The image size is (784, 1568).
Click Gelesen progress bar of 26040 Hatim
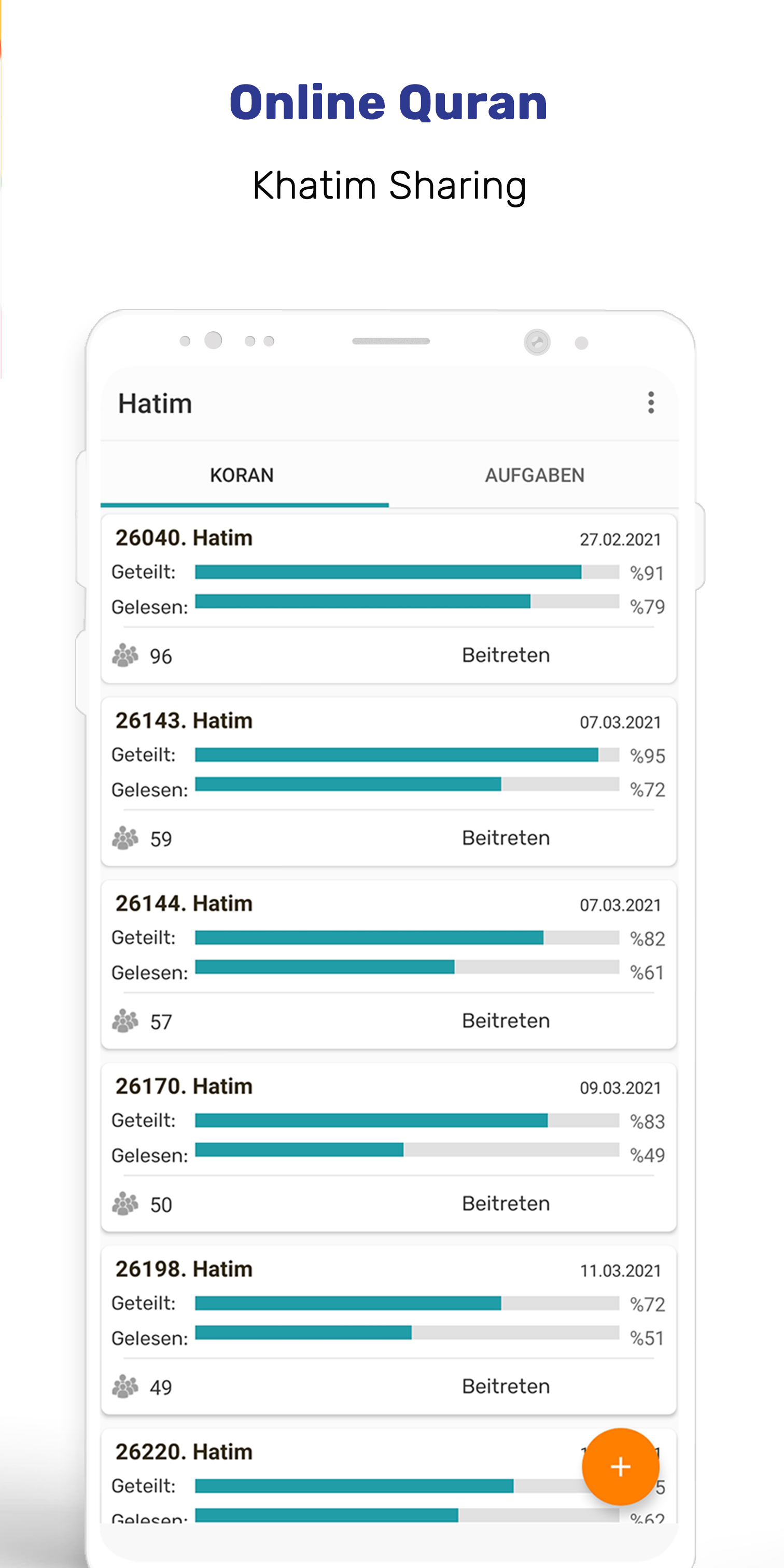click(x=407, y=601)
